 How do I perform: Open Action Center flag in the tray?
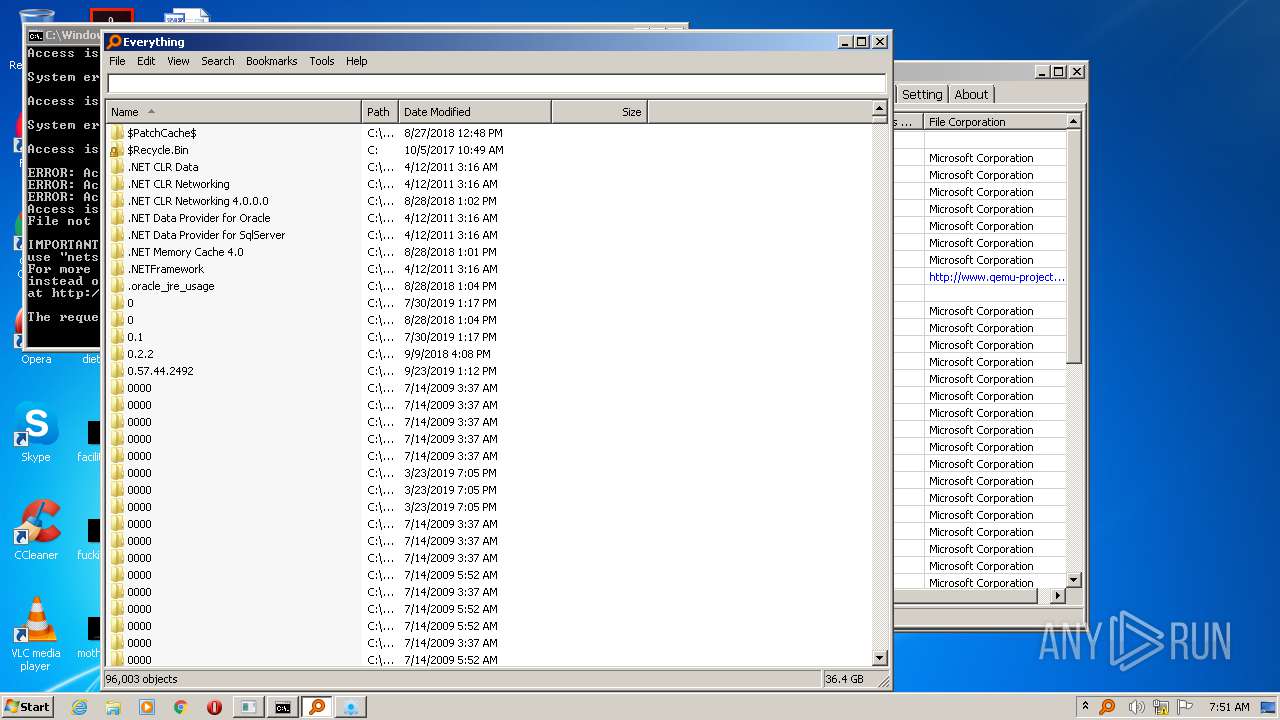pyautogui.click(x=1186, y=707)
